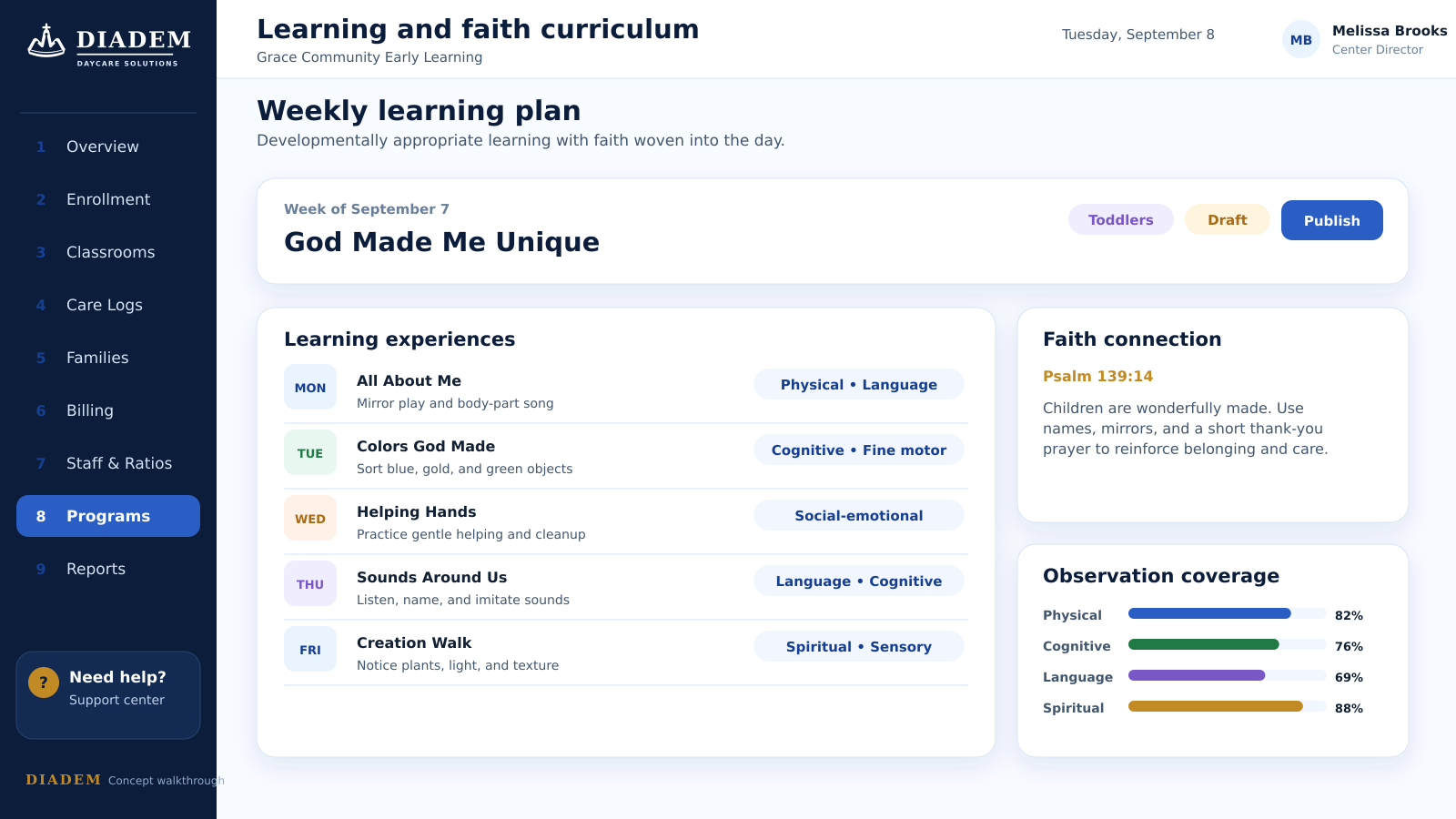Click the Cognitive coverage progress bar
Image resolution: width=1456 pixels, height=819 pixels.
point(1228,644)
